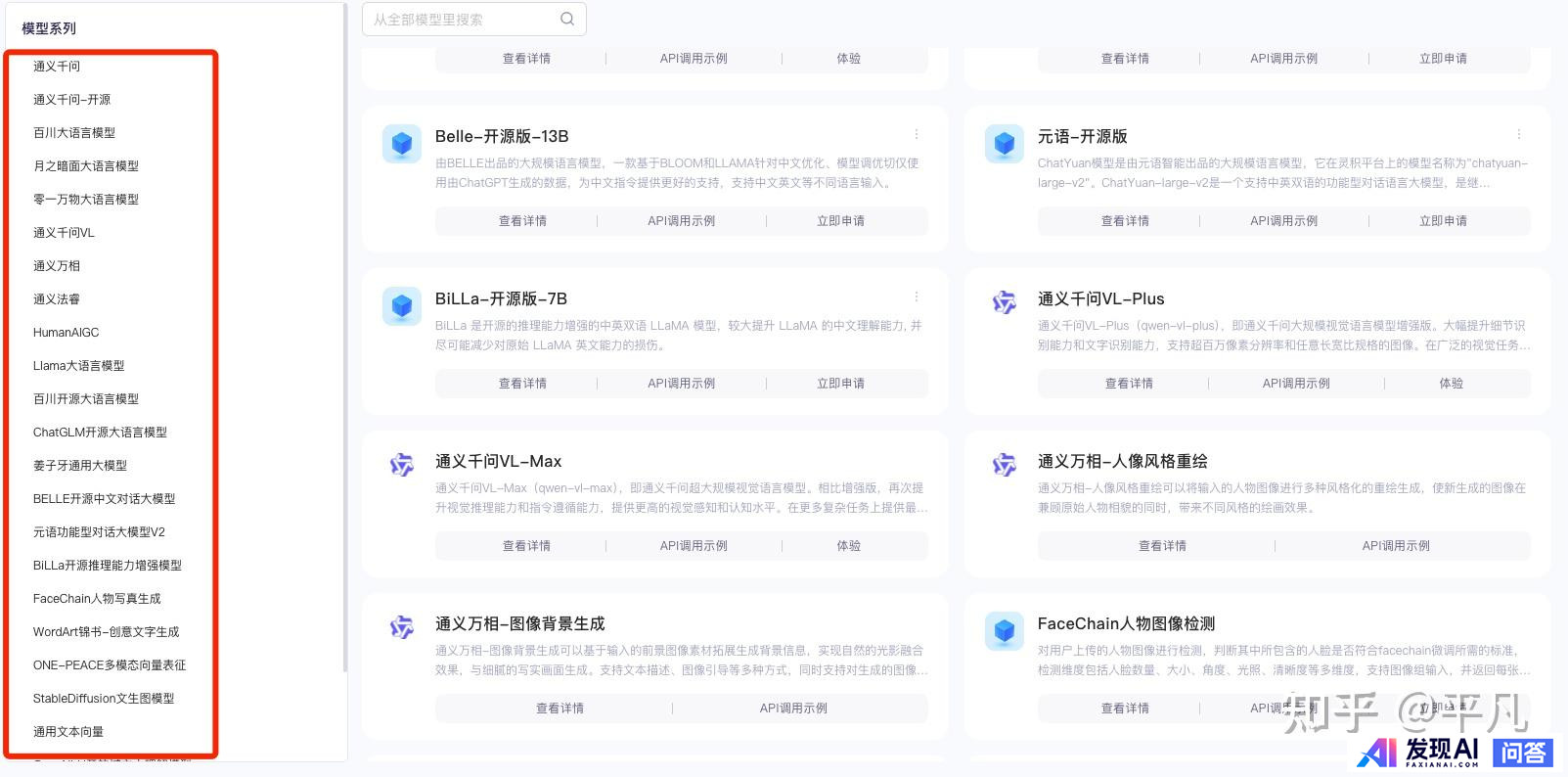The height and width of the screenshot is (777, 1568).
Task: Click the search magnifier icon
Action: click(567, 19)
